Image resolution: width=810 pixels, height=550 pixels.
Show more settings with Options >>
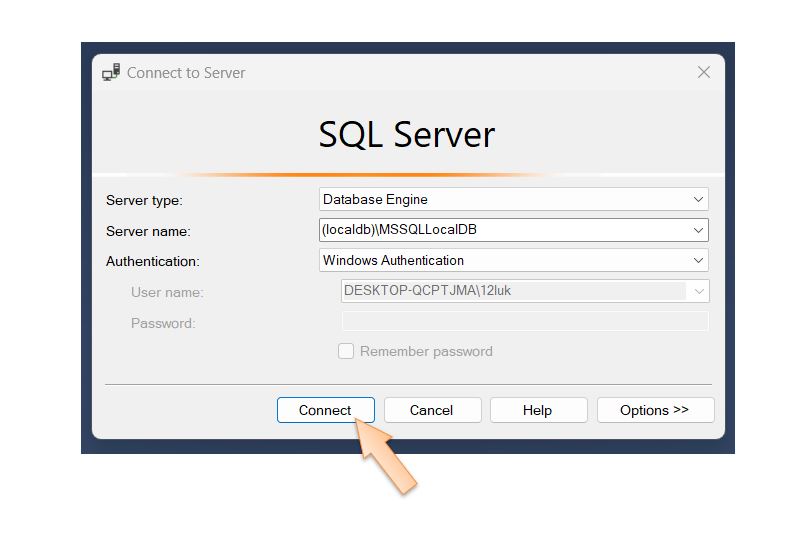point(655,410)
